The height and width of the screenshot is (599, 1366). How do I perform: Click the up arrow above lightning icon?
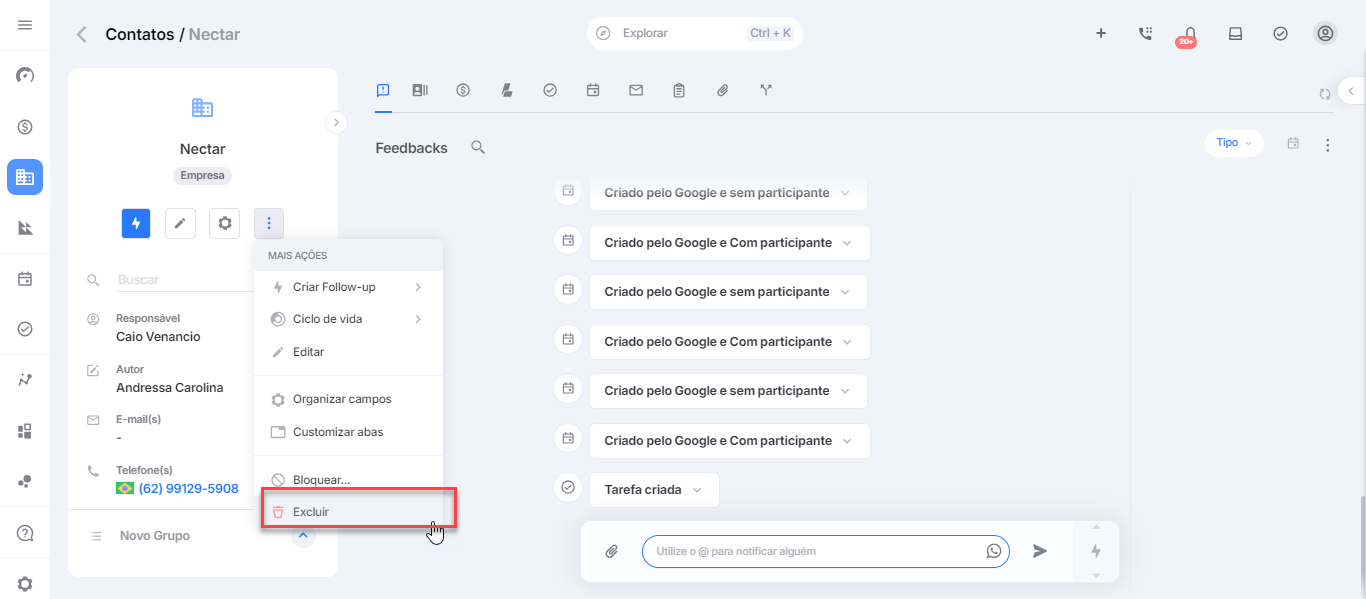click(x=1096, y=528)
